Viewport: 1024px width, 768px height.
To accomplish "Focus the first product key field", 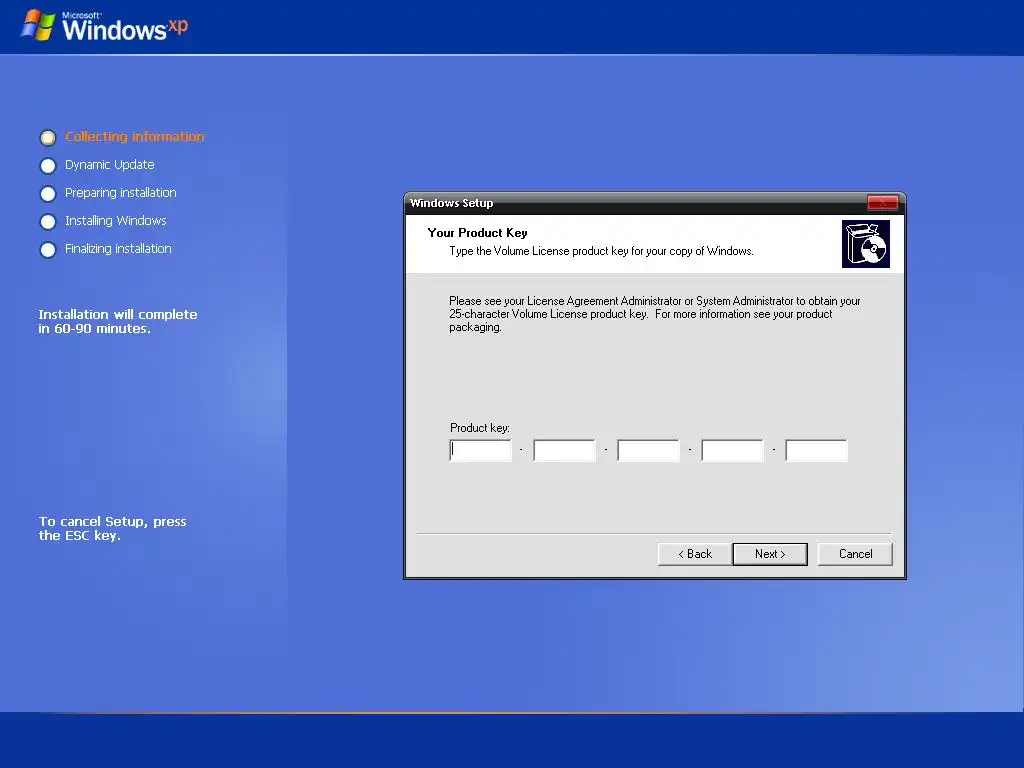I will (x=481, y=450).
